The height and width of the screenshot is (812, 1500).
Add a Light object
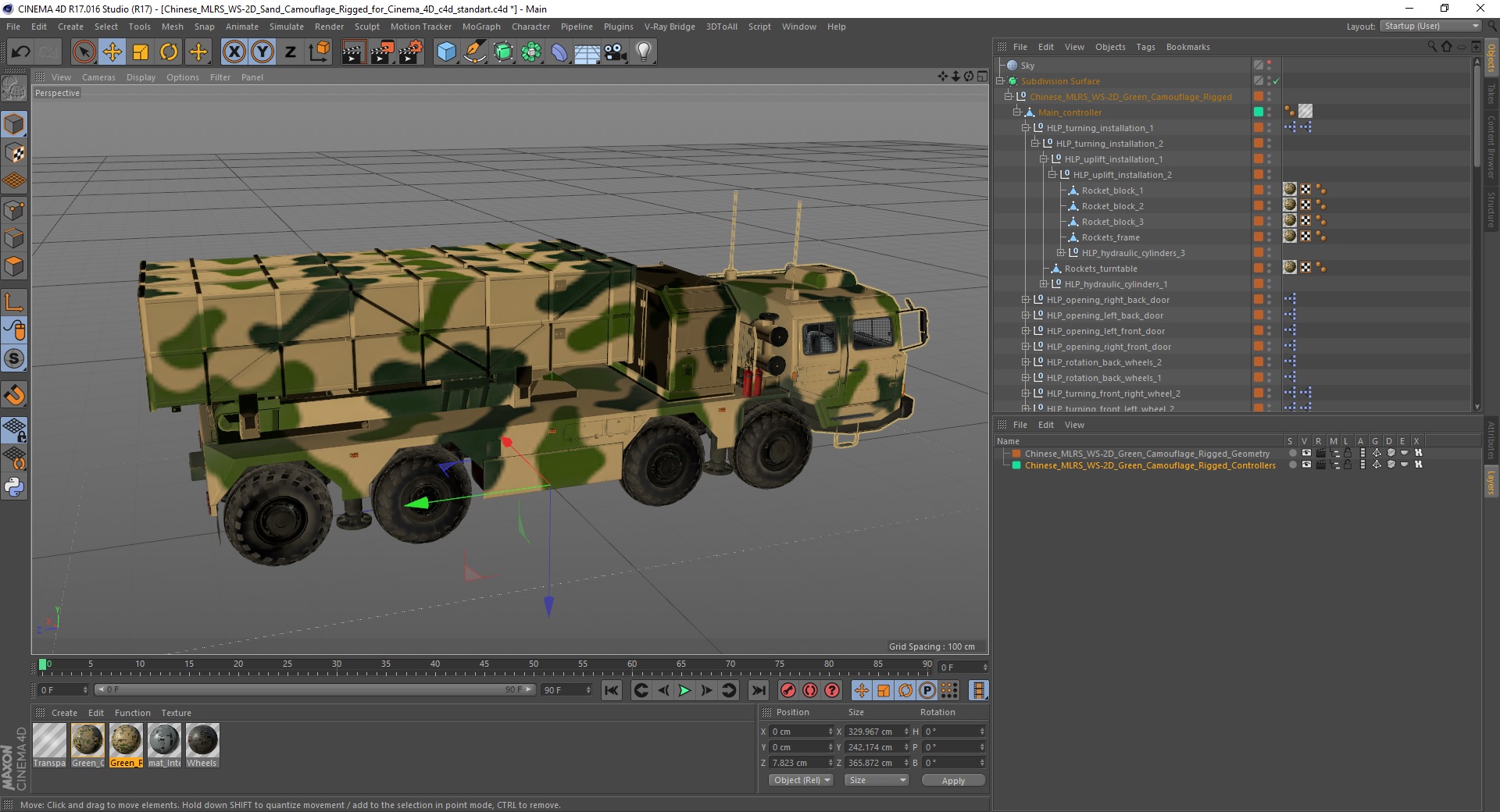643,52
